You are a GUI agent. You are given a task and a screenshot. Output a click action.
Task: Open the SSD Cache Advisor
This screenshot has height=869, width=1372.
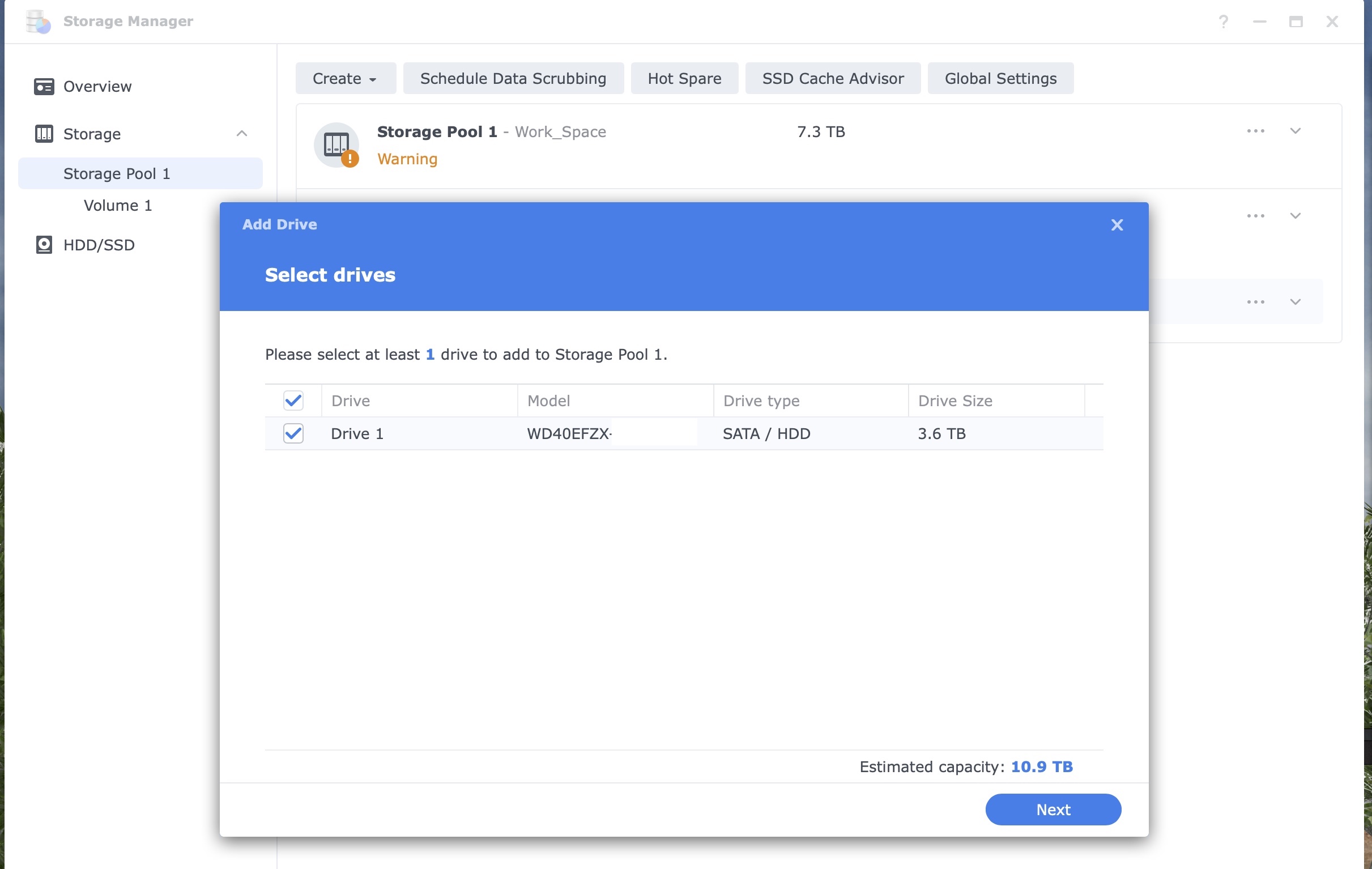tap(832, 79)
